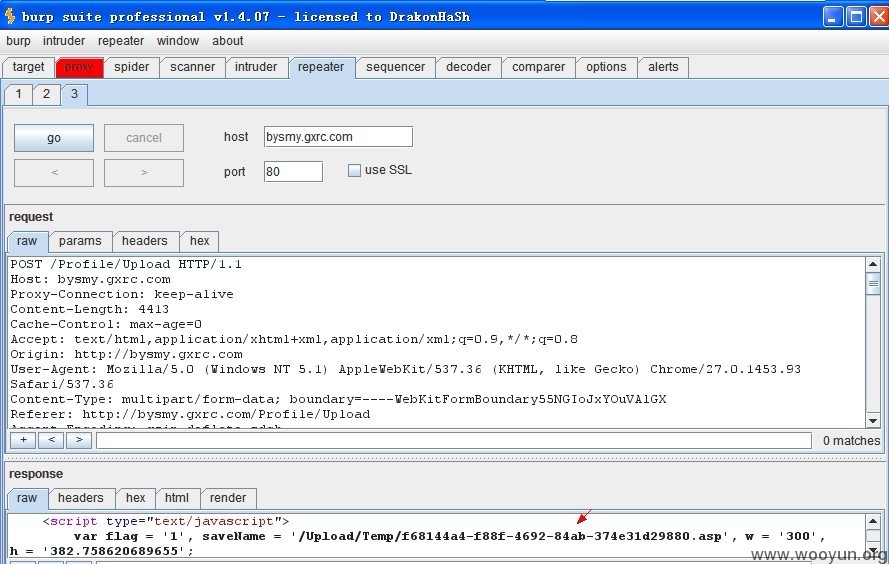Go to next request in history
889x564 pixels.
[144, 172]
